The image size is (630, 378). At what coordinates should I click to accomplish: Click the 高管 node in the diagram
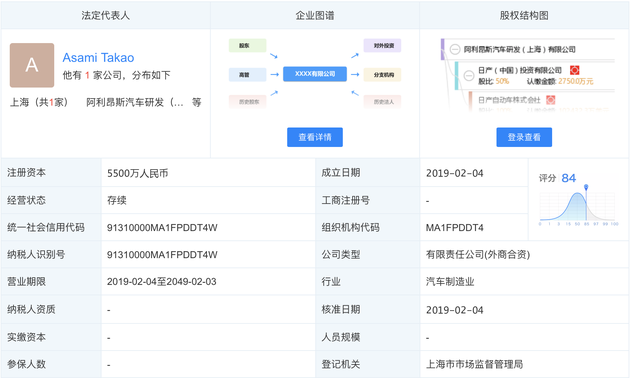point(248,75)
